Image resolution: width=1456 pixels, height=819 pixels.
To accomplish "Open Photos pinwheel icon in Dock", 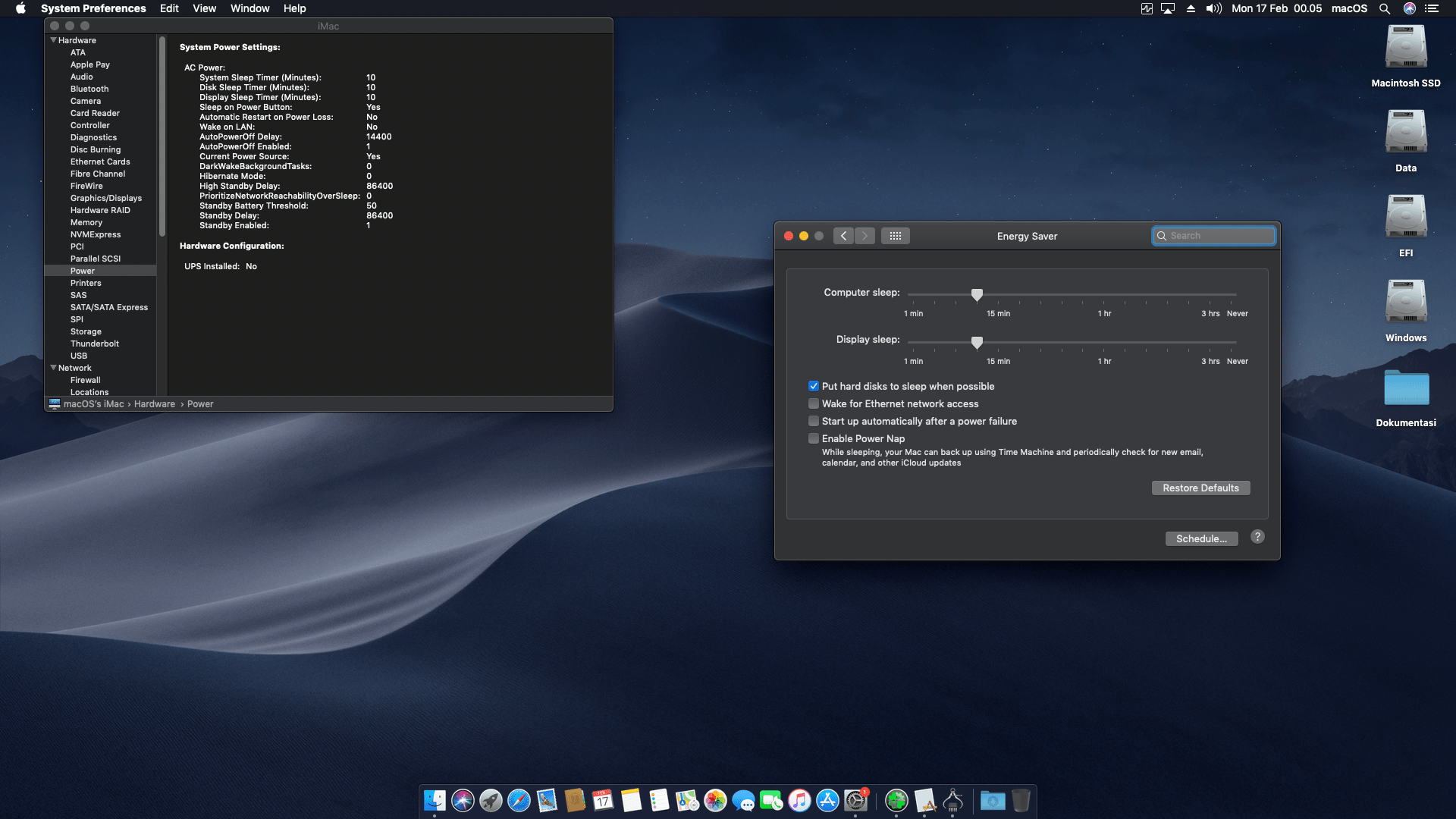I will 715,800.
